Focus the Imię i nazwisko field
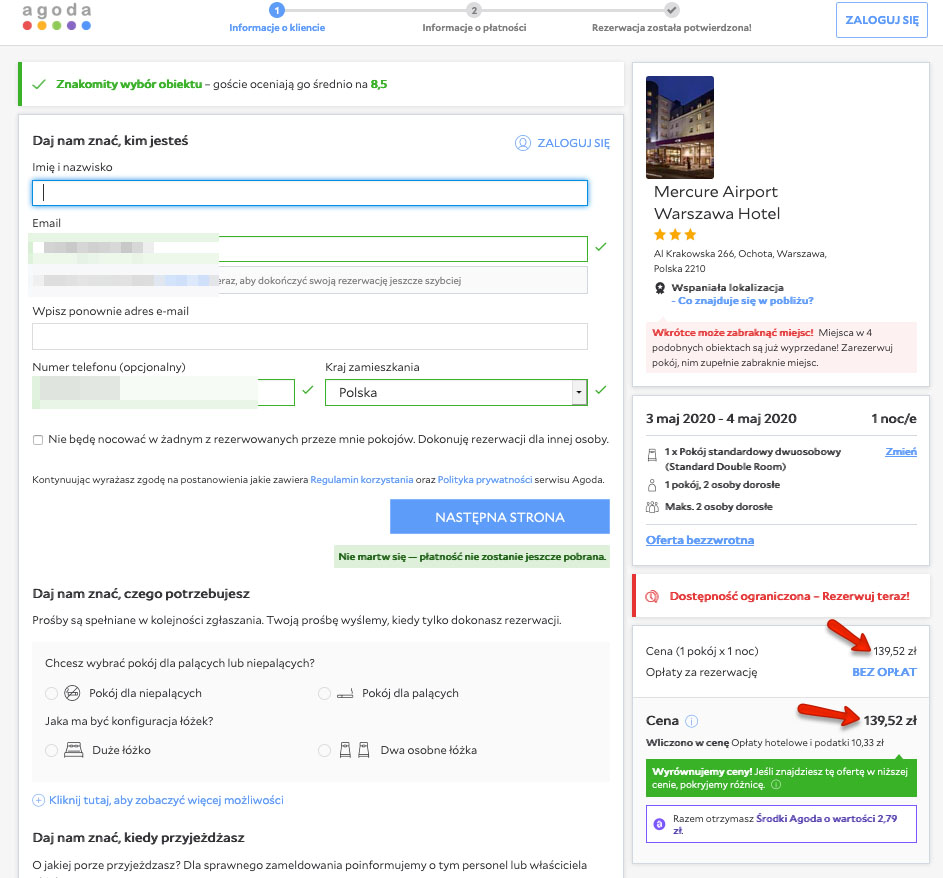Viewport: 943px width, 878px height. coord(310,193)
